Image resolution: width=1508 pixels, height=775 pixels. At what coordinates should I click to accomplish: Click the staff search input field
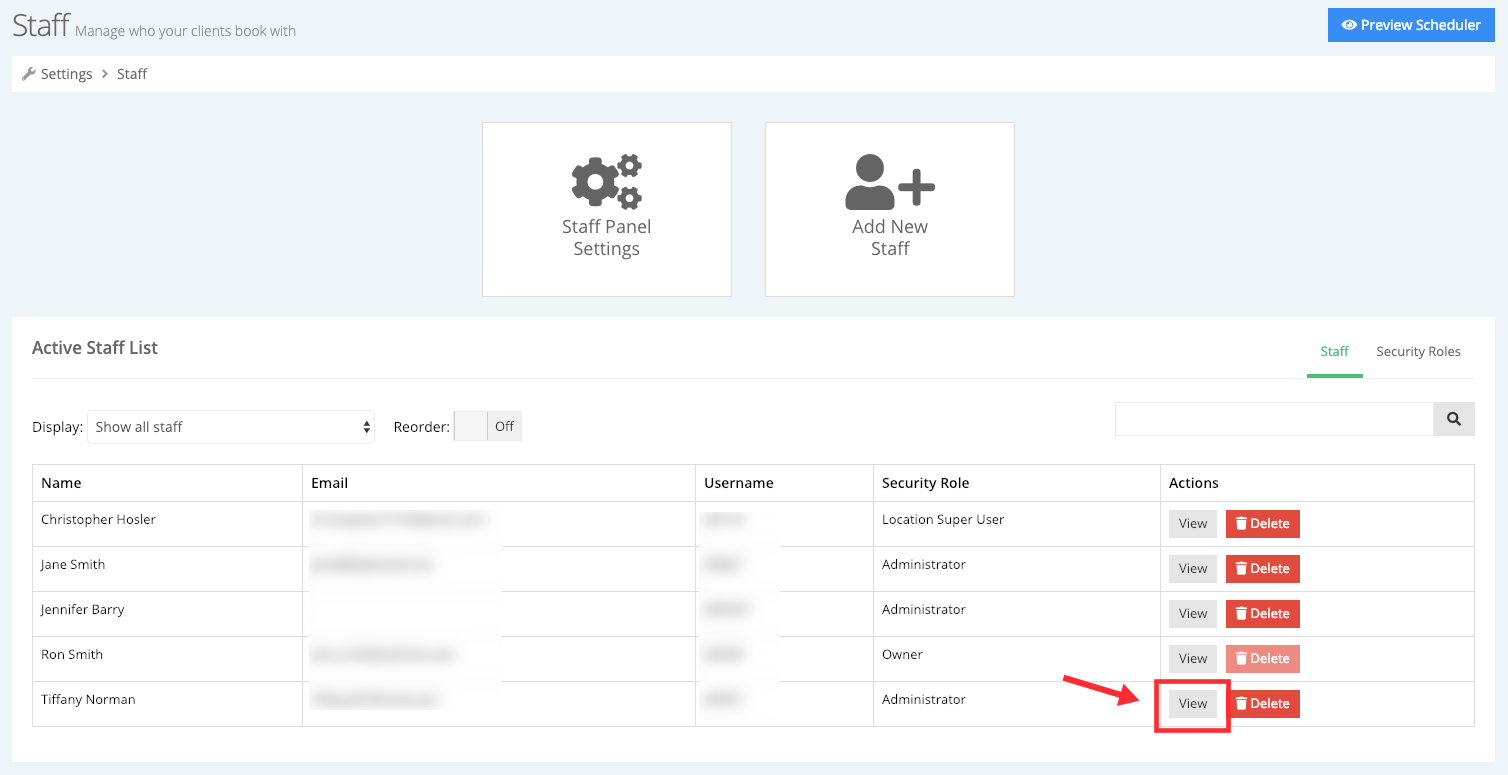(1274, 419)
